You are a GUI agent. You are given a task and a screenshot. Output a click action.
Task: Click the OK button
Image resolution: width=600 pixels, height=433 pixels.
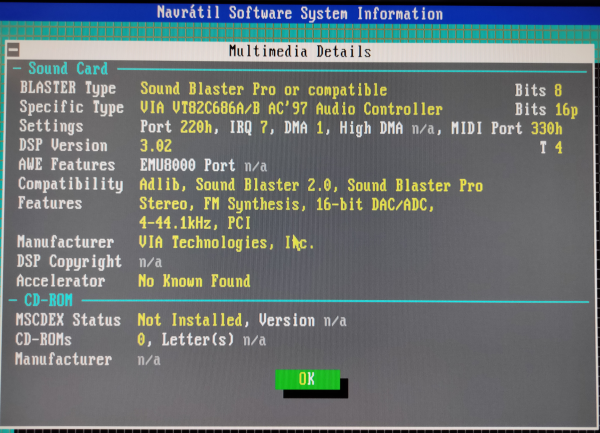307,379
